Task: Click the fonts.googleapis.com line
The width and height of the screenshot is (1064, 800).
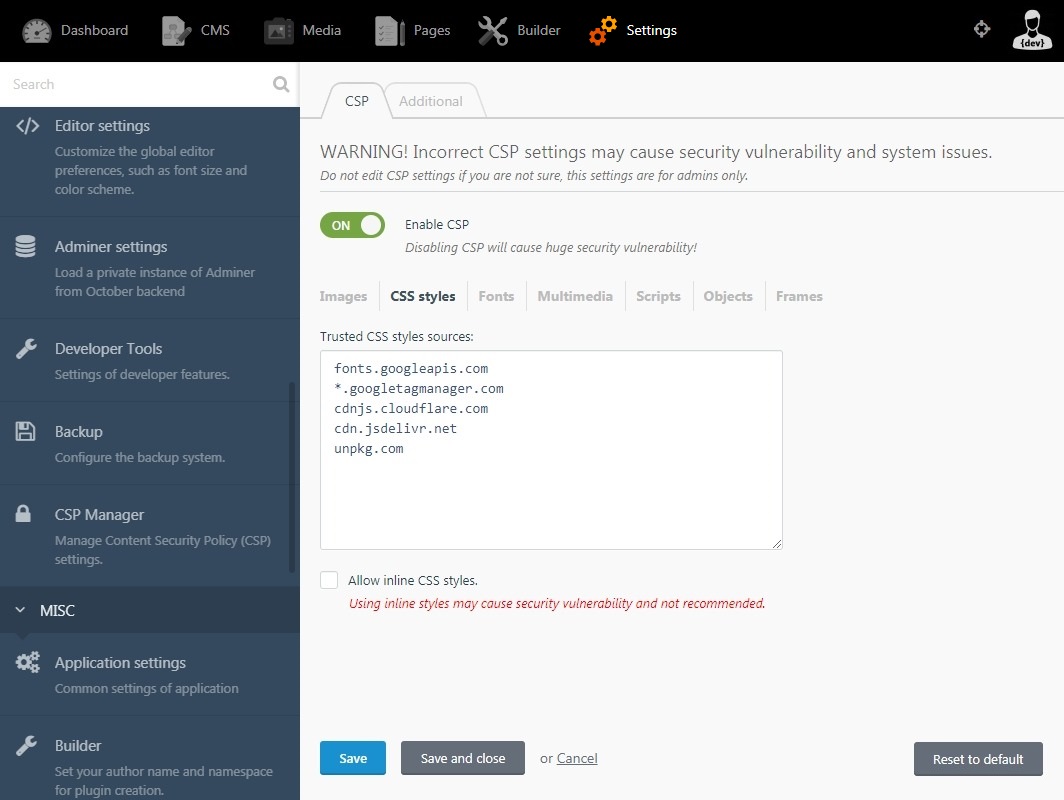Action: click(x=411, y=368)
